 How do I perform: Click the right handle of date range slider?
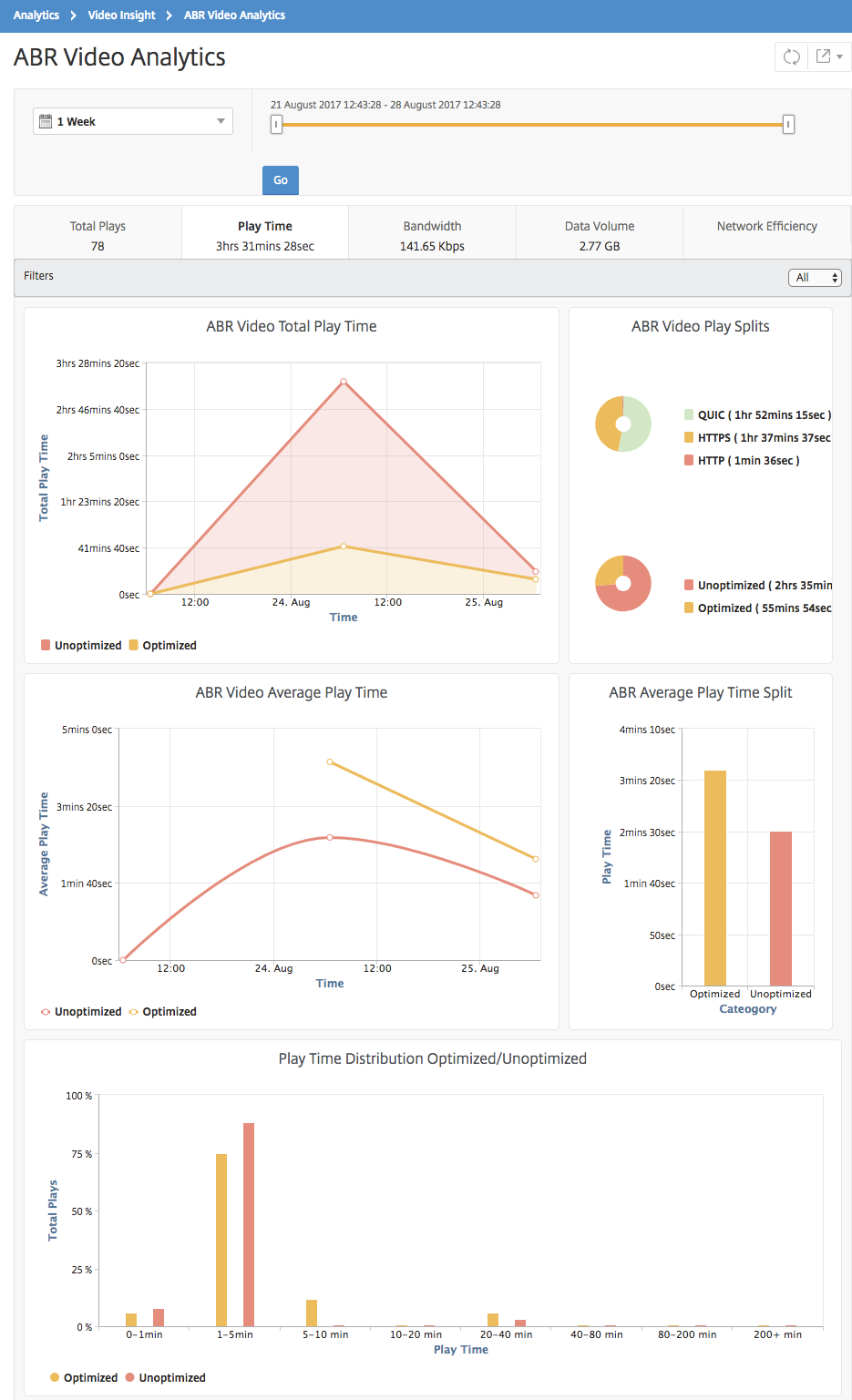[x=789, y=125]
